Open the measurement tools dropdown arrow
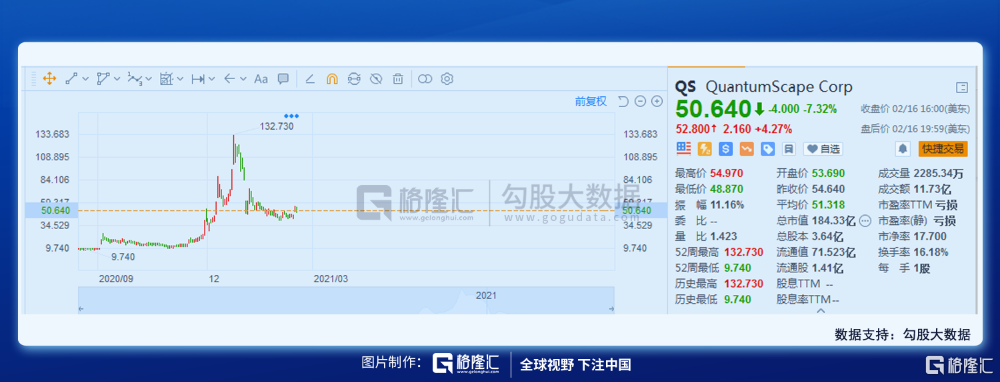The width and height of the screenshot is (1000, 382). [180, 79]
